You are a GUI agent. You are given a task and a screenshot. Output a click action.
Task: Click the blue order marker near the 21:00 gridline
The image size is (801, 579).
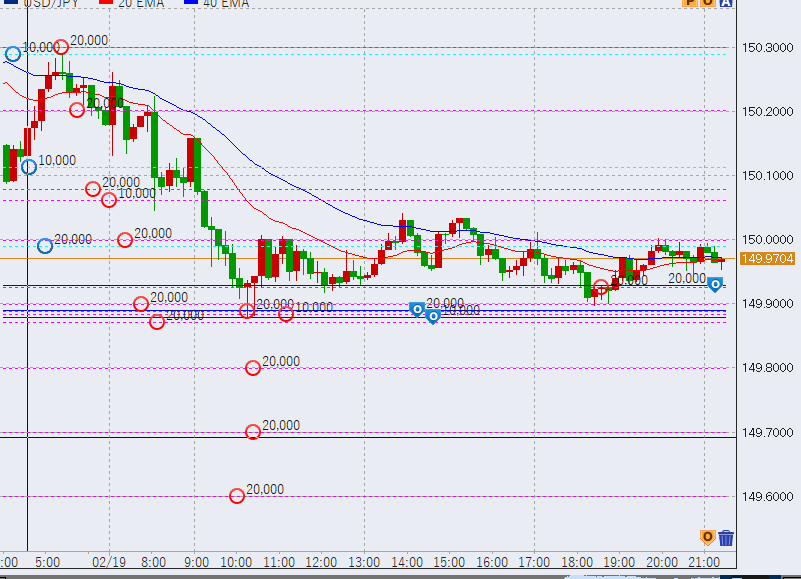[x=716, y=285]
